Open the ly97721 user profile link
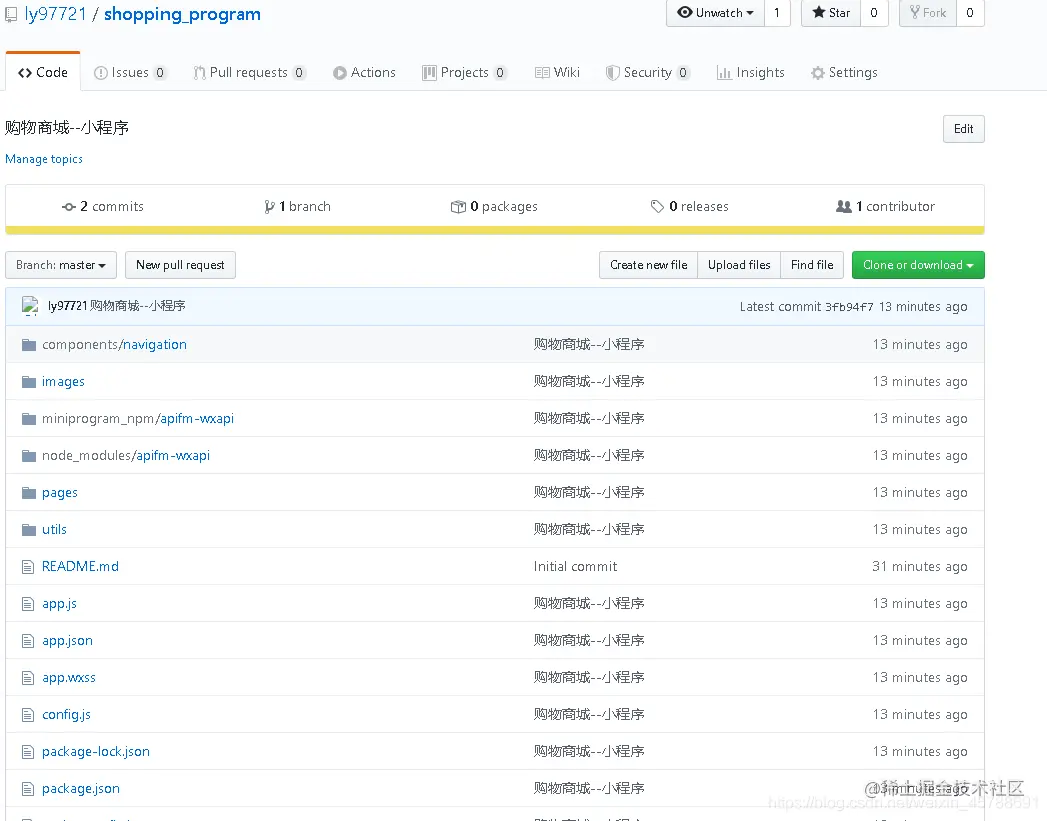 (x=55, y=14)
